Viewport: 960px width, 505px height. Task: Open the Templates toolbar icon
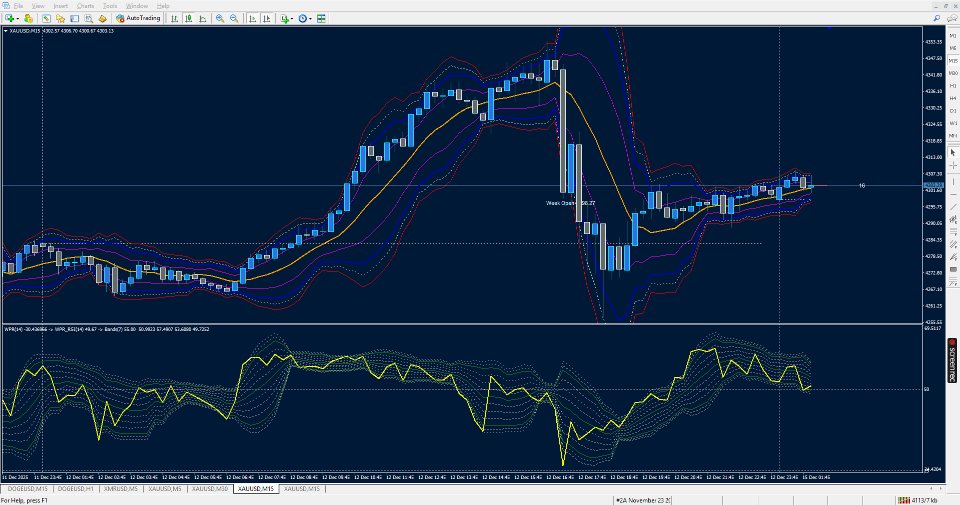point(321,18)
